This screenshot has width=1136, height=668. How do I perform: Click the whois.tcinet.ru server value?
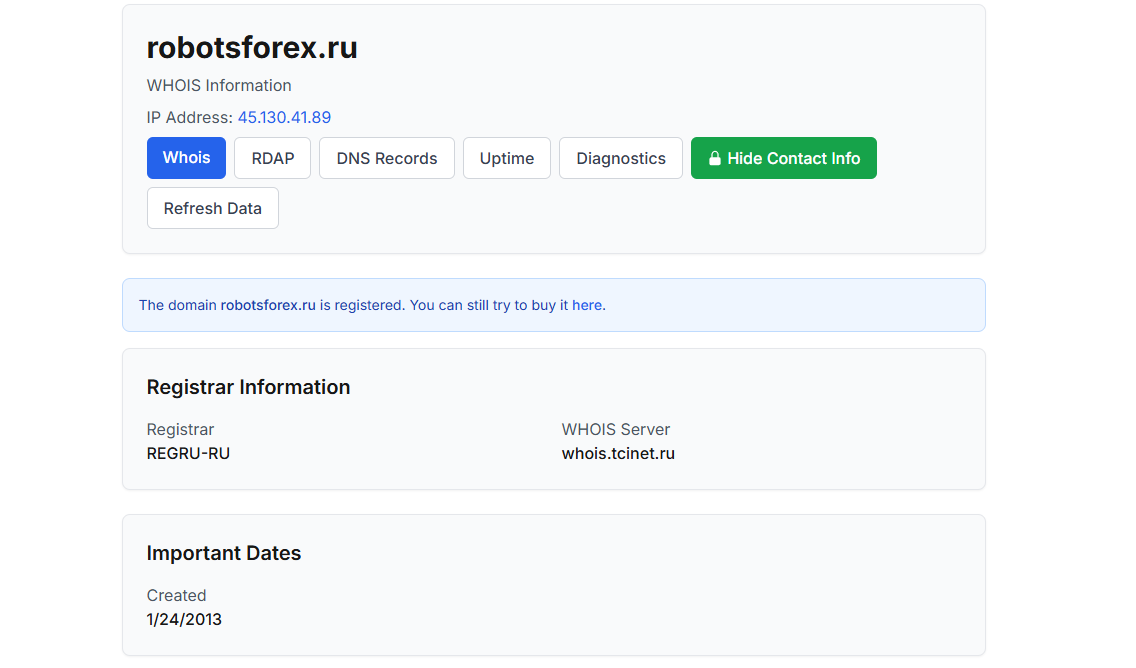click(x=618, y=454)
